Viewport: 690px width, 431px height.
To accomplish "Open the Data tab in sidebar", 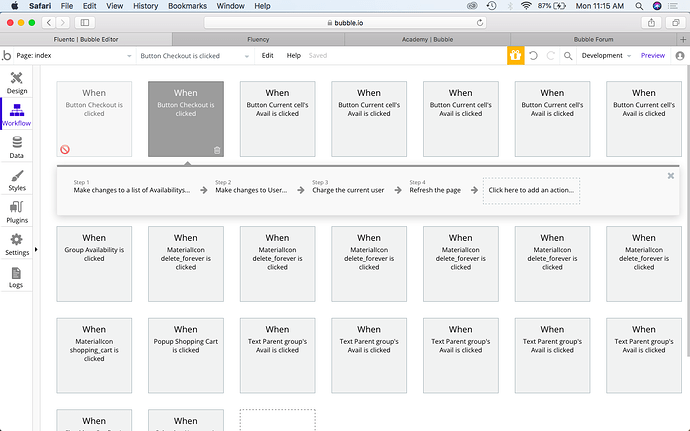I will point(17,147).
